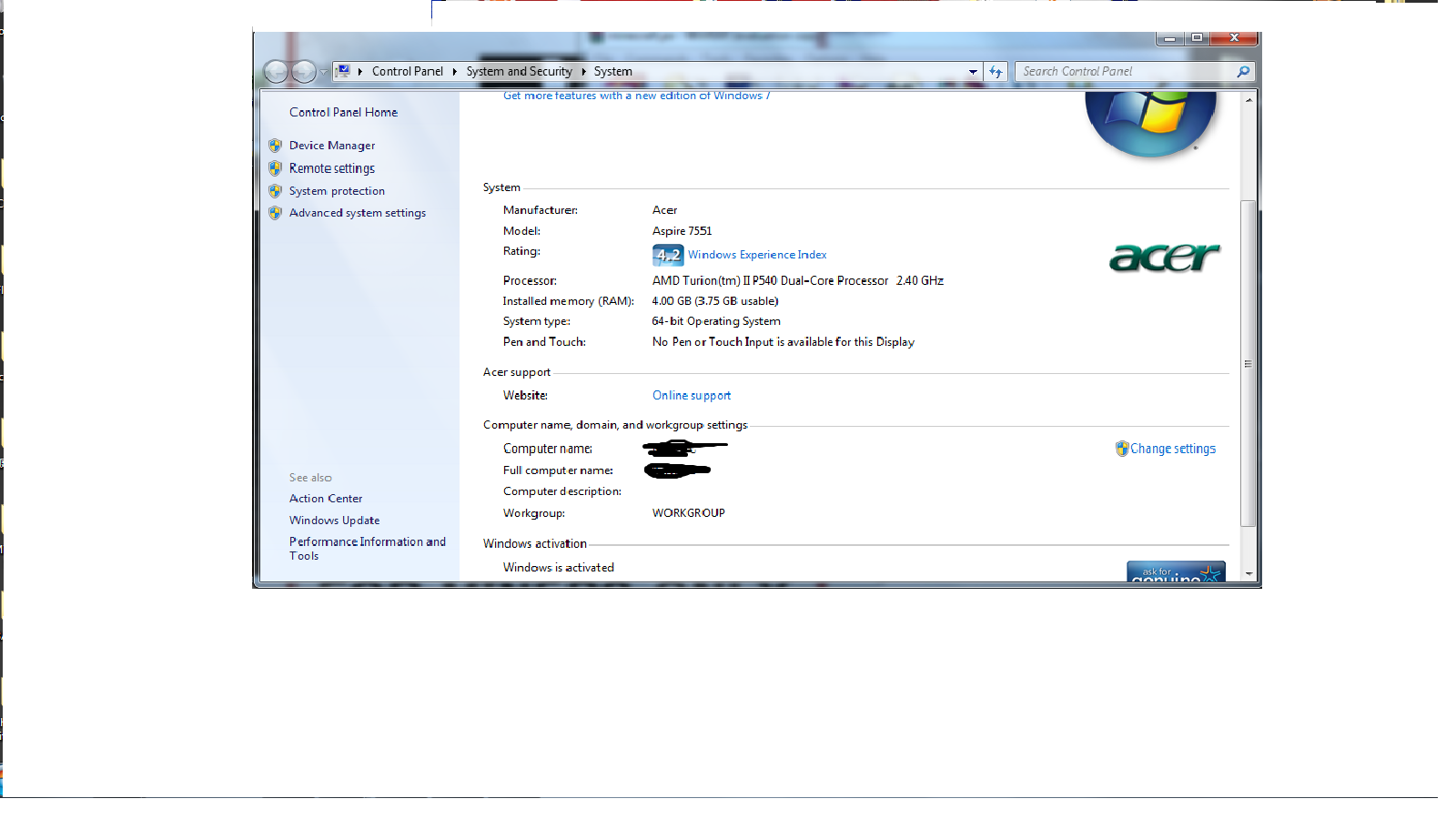Click the Advanced system settings shield icon
1456x819 pixels.
pos(275,213)
